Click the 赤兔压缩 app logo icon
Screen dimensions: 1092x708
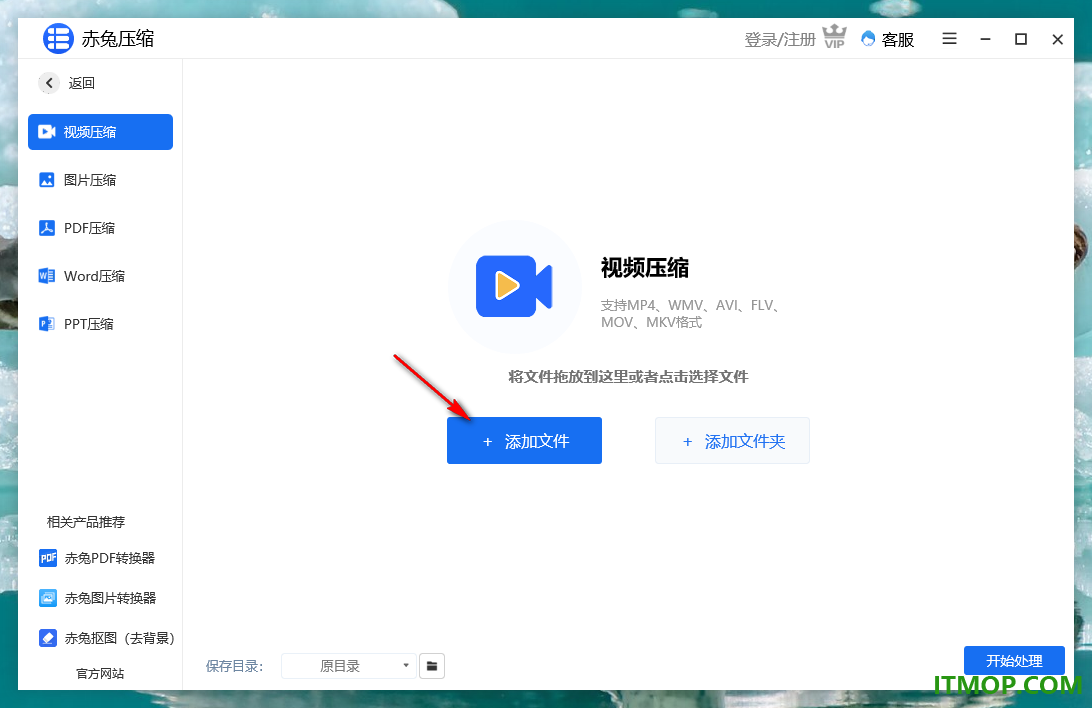[58, 38]
